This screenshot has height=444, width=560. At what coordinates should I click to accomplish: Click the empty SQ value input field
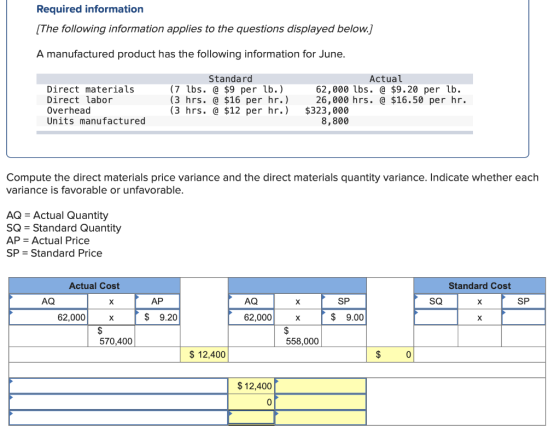[436, 317]
